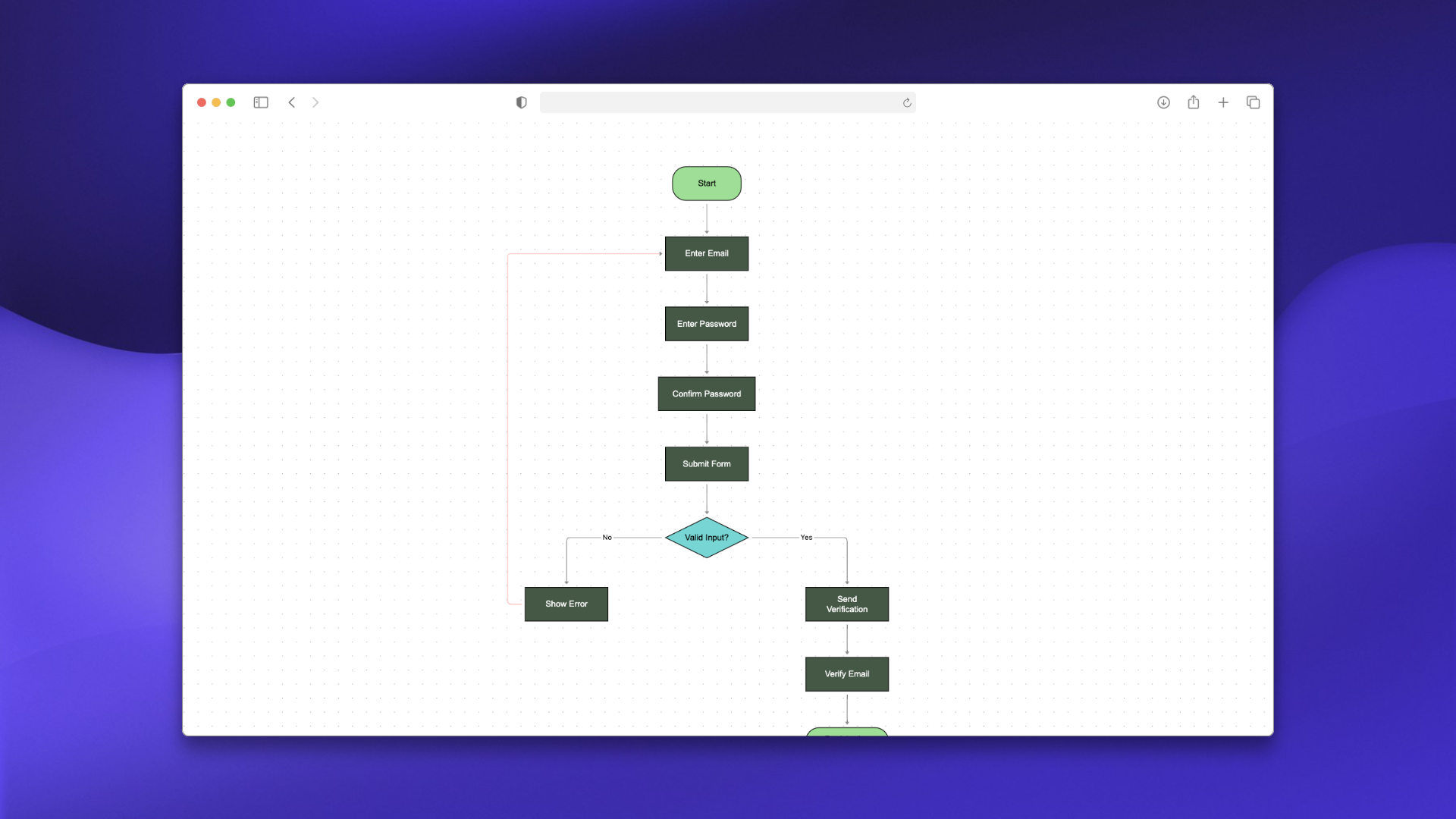Click the Submit Form node
1456x819 pixels.
click(x=706, y=463)
